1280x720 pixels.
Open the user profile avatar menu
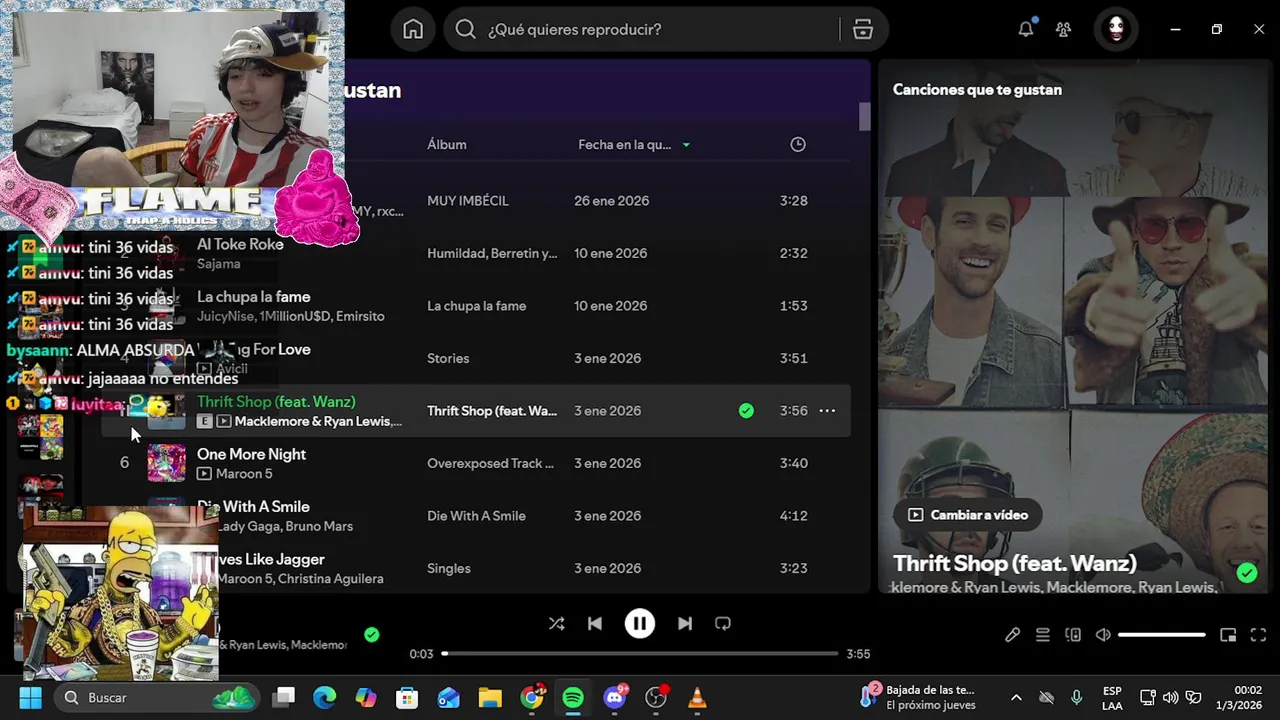[1116, 29]
